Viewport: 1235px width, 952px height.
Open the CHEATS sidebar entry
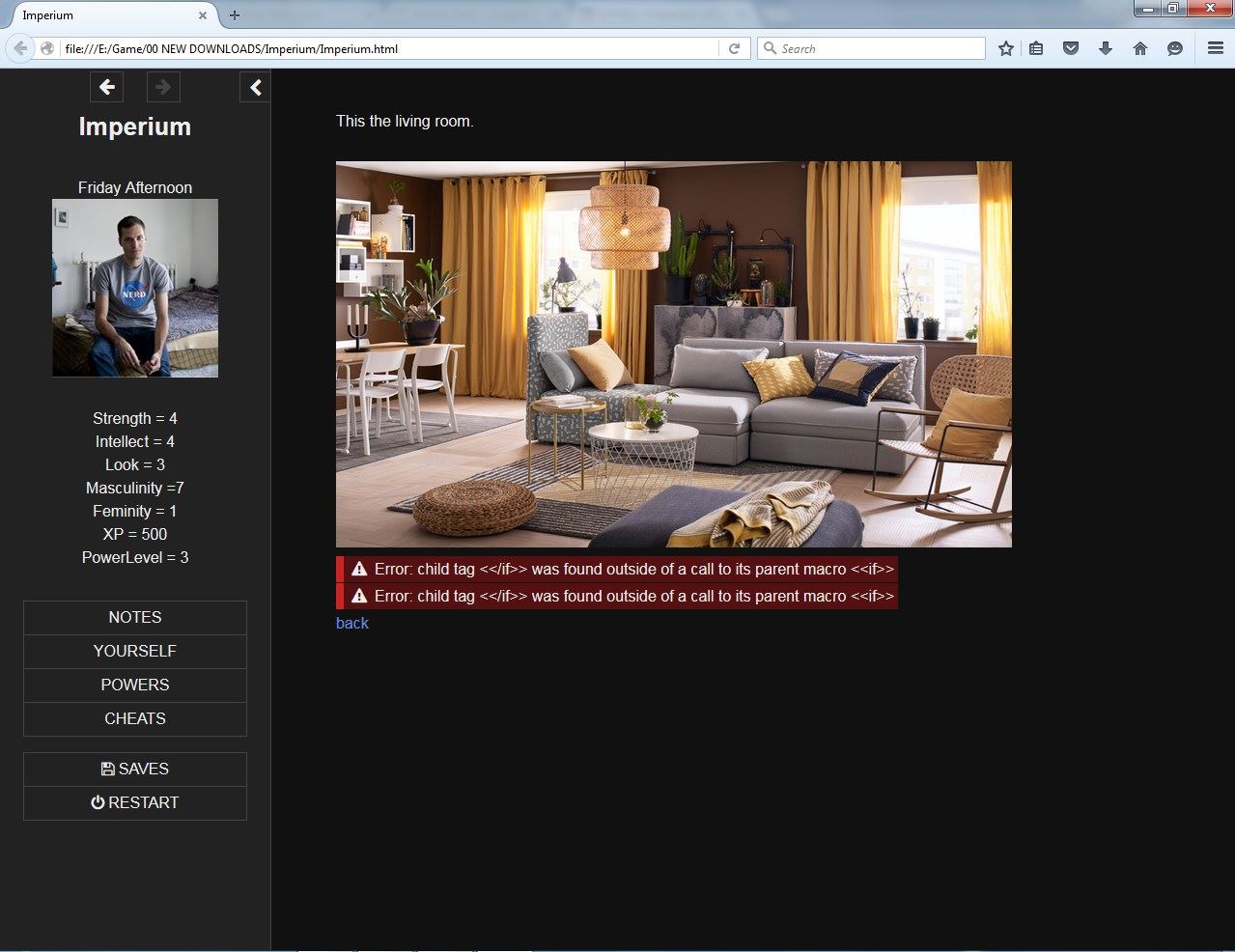pos(135,719)
